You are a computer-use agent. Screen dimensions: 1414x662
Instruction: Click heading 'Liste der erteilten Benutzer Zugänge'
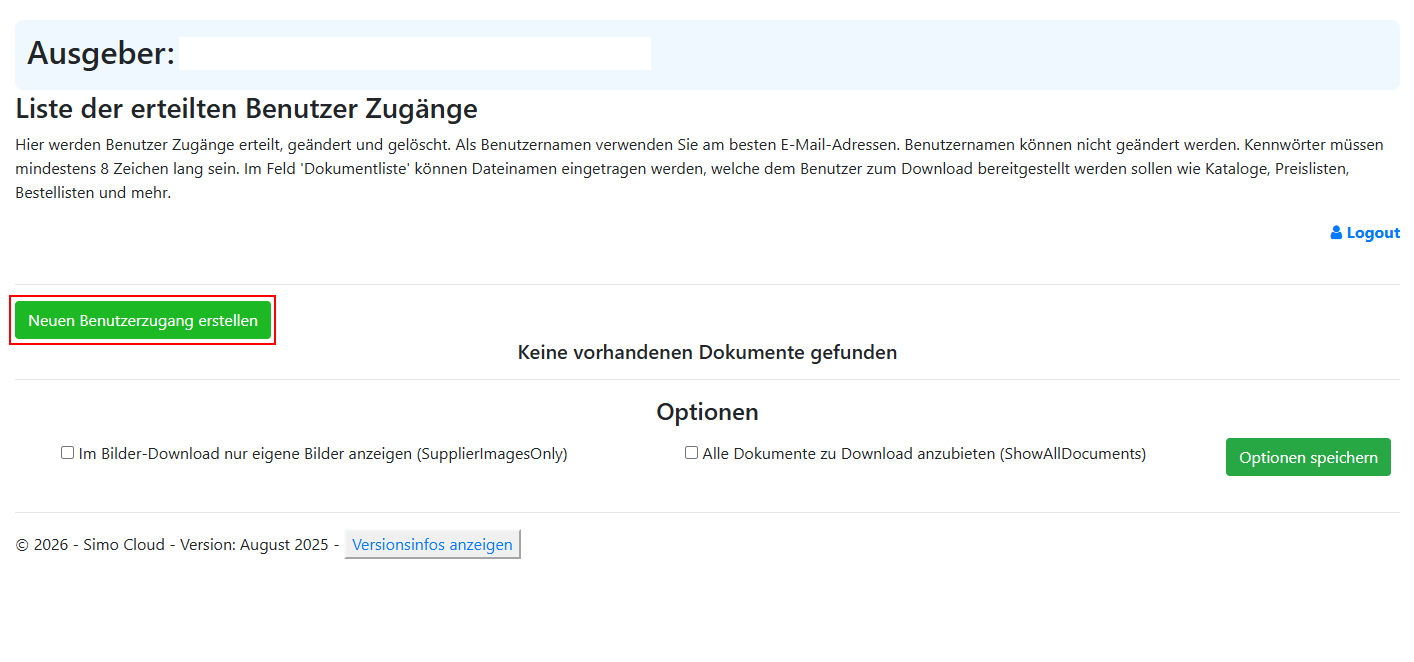(x=246, y=108)
